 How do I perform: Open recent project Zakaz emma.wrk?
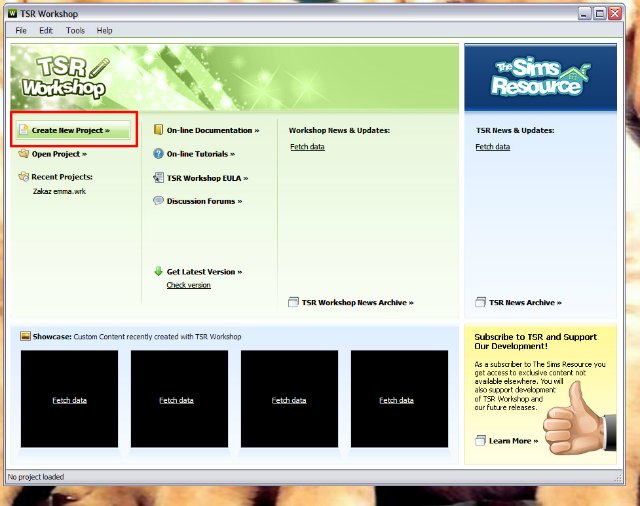tap(59, 191)
